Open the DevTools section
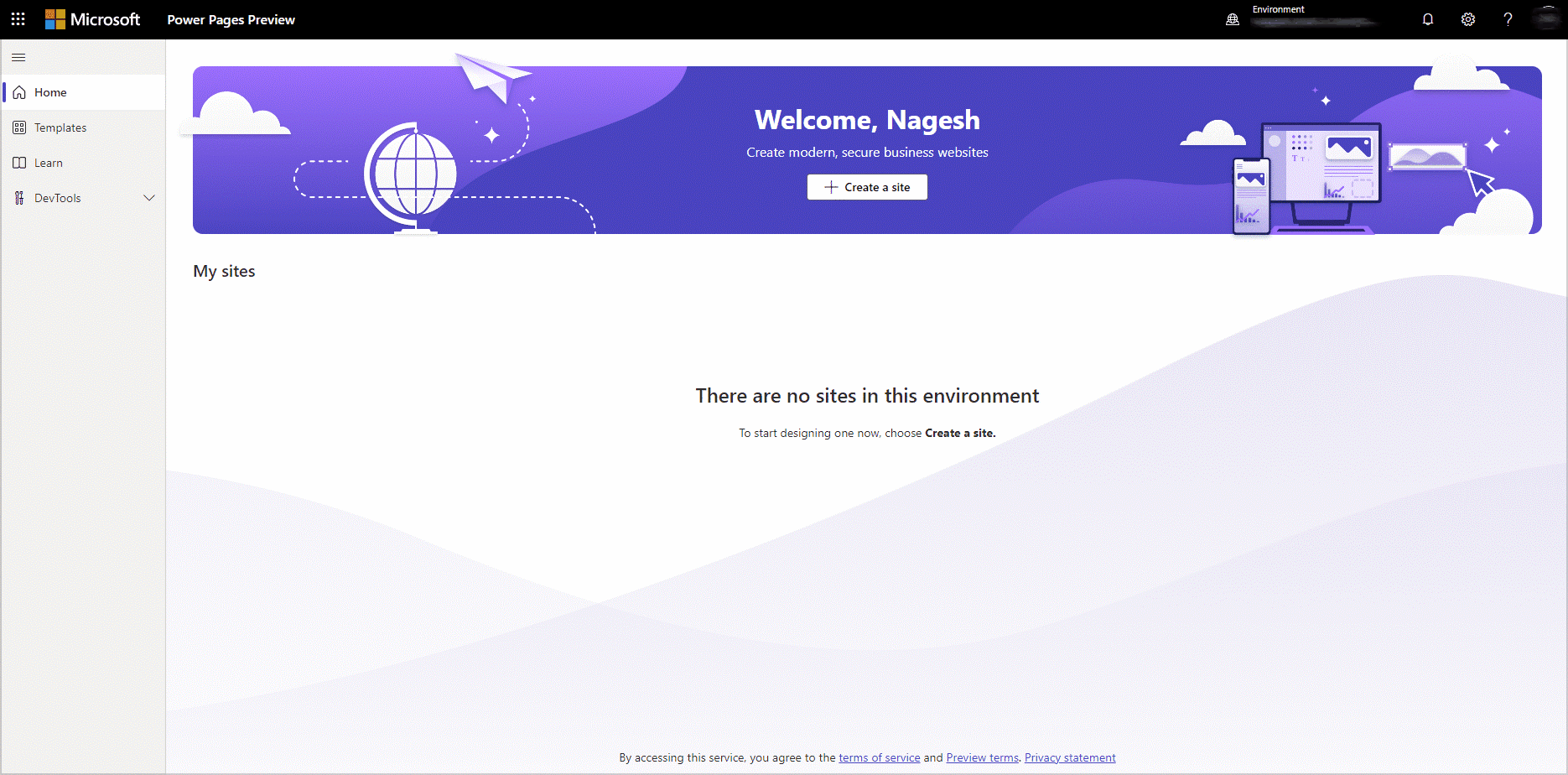The image size is (1568, 775). coord(57,198)
